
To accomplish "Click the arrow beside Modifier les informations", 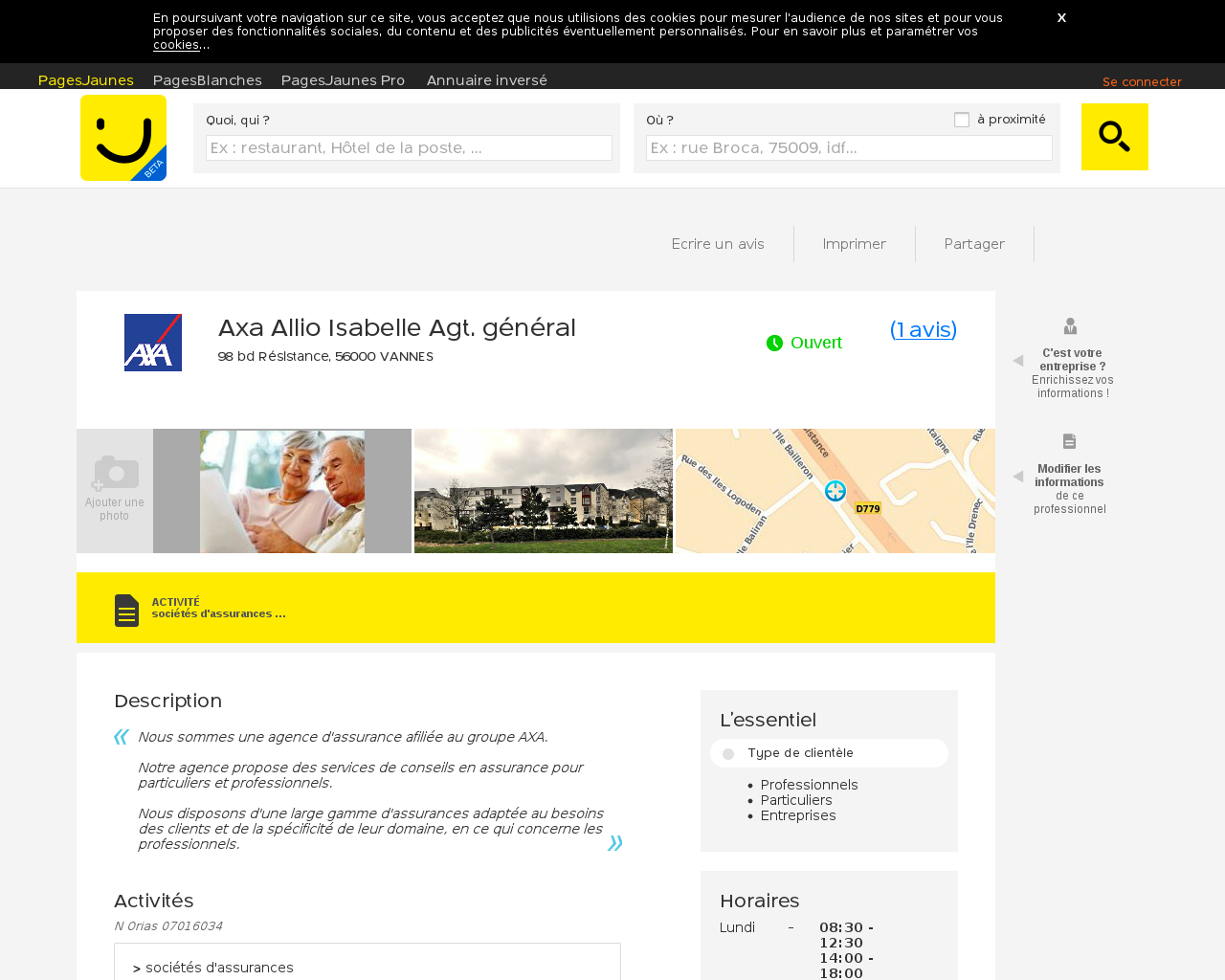I will tap(1018, 477).
